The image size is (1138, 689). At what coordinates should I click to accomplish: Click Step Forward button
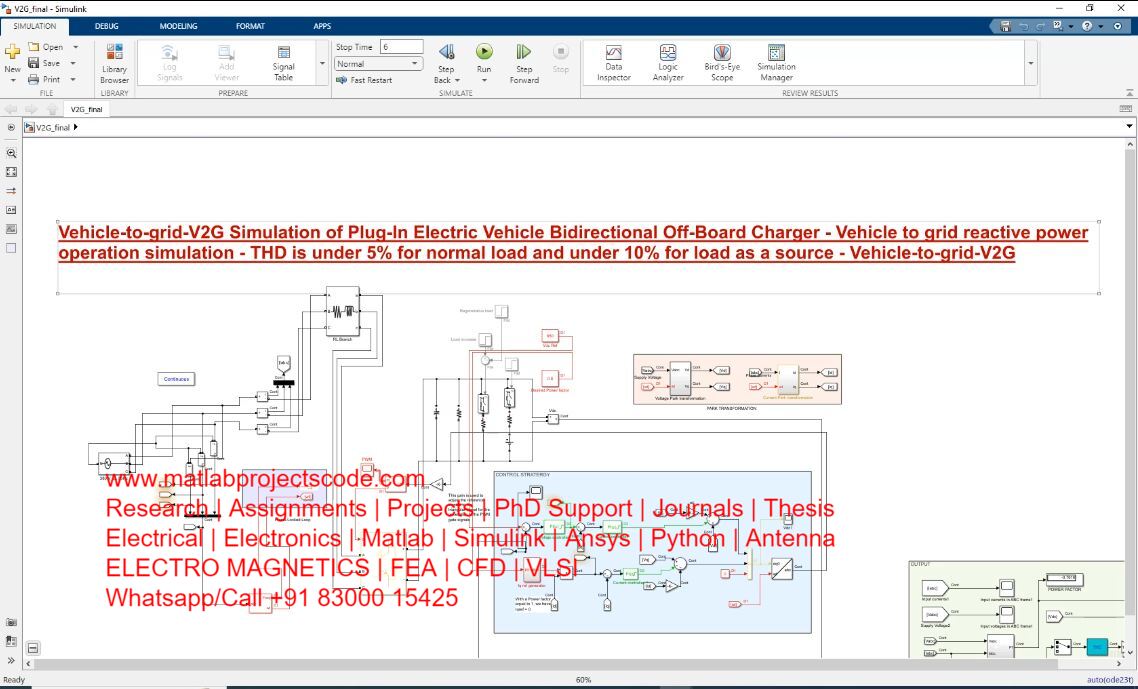[x=524, y=64]
